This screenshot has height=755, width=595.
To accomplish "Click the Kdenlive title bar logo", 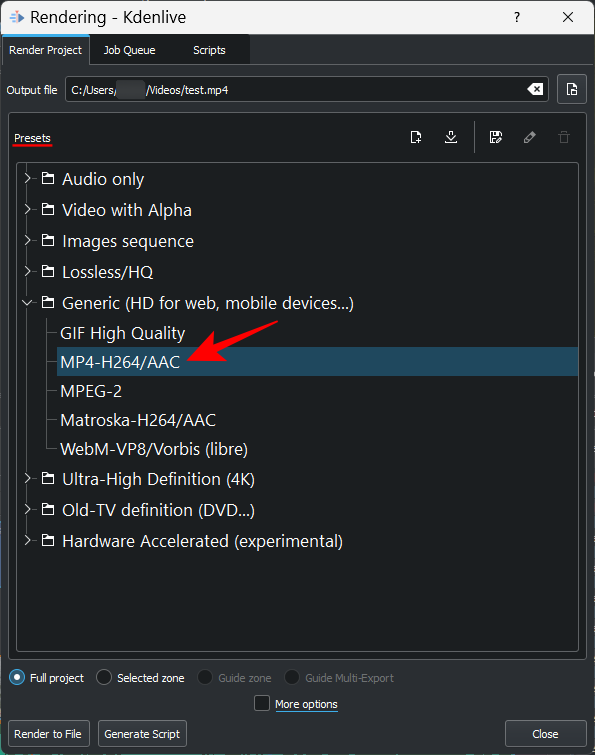I will coord(16,17).
